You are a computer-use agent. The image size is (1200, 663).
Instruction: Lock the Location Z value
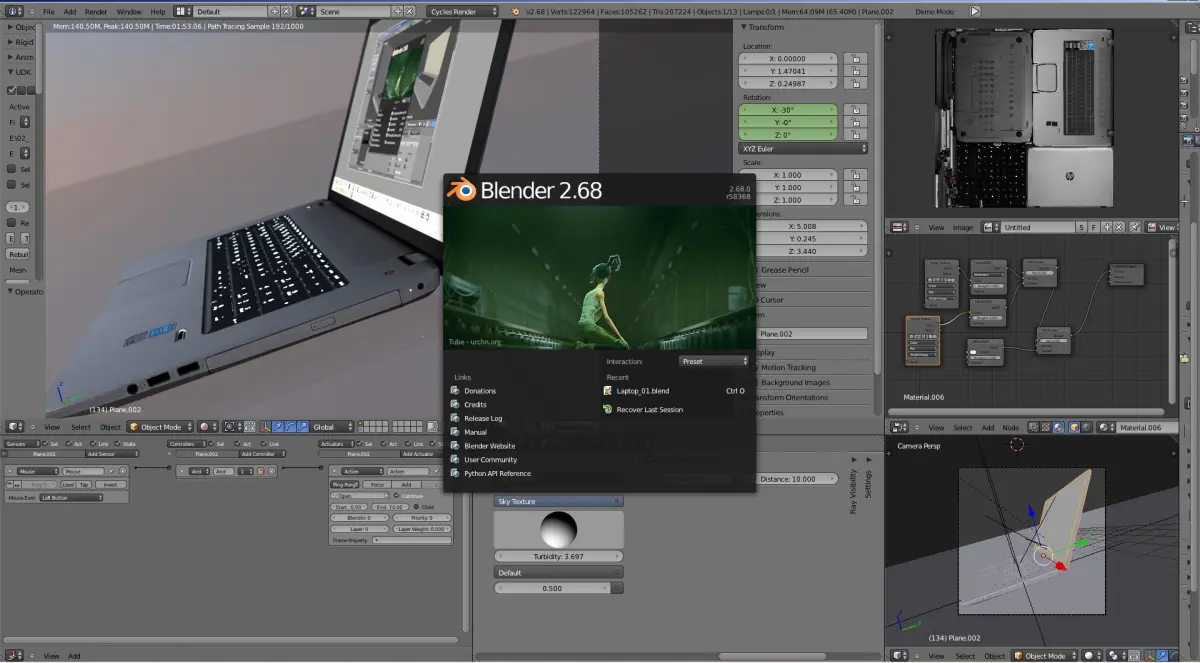point(855,84)
